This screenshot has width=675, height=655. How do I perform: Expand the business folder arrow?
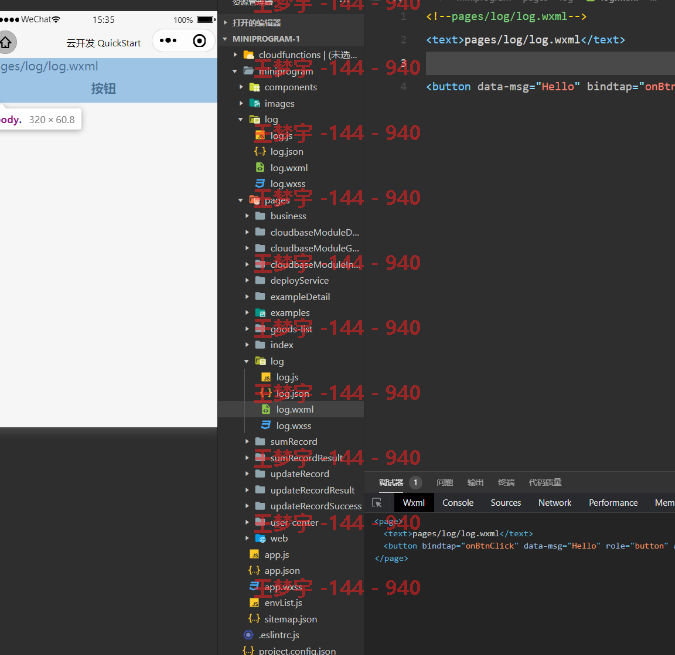(x=247, y=216)
